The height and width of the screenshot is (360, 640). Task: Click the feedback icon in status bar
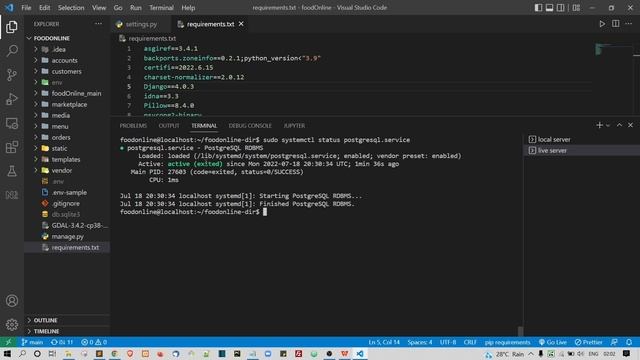pos(614,342)
